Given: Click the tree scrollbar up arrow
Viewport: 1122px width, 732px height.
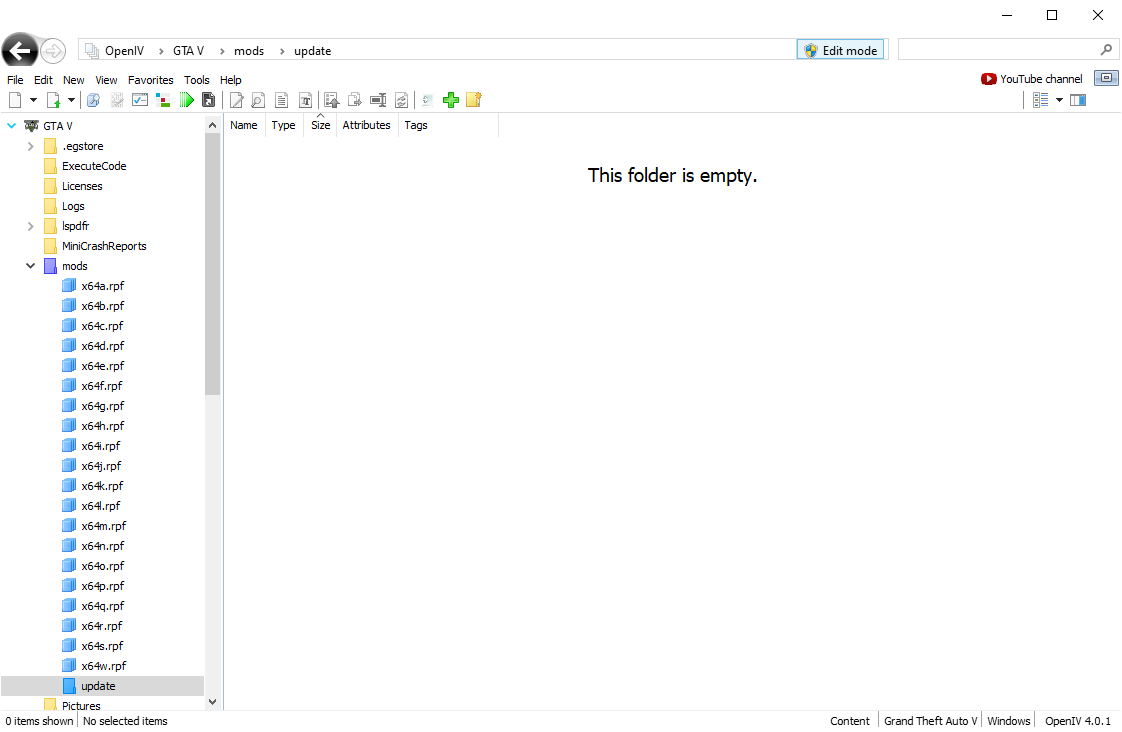Looking at the screenshot, I should [x=212, y=125].
